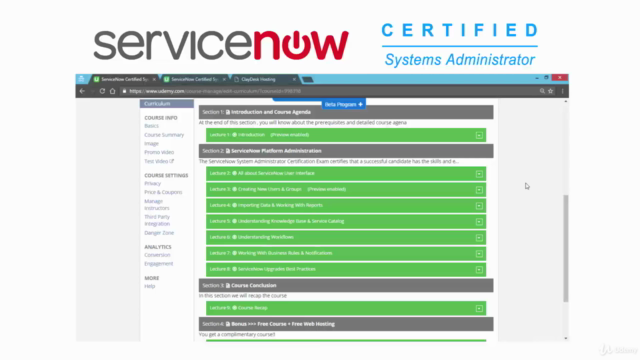Image resolution: width=640 pixels, height=360 pixels.
Task: Expand Lecture 7 Business Rules & Notifications
Action: point(479,253)
